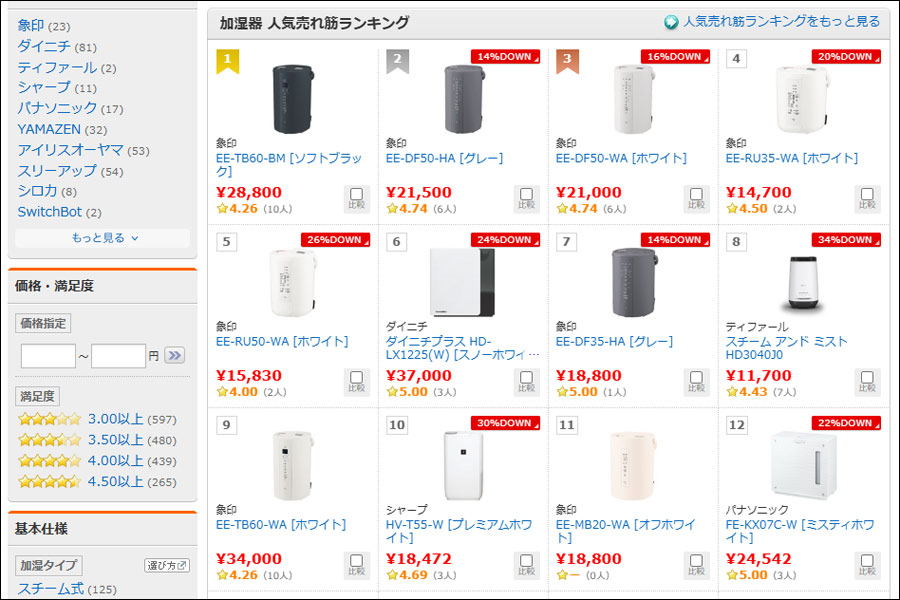Click the rank 1 gold ribbon badge

pos(227,62)
